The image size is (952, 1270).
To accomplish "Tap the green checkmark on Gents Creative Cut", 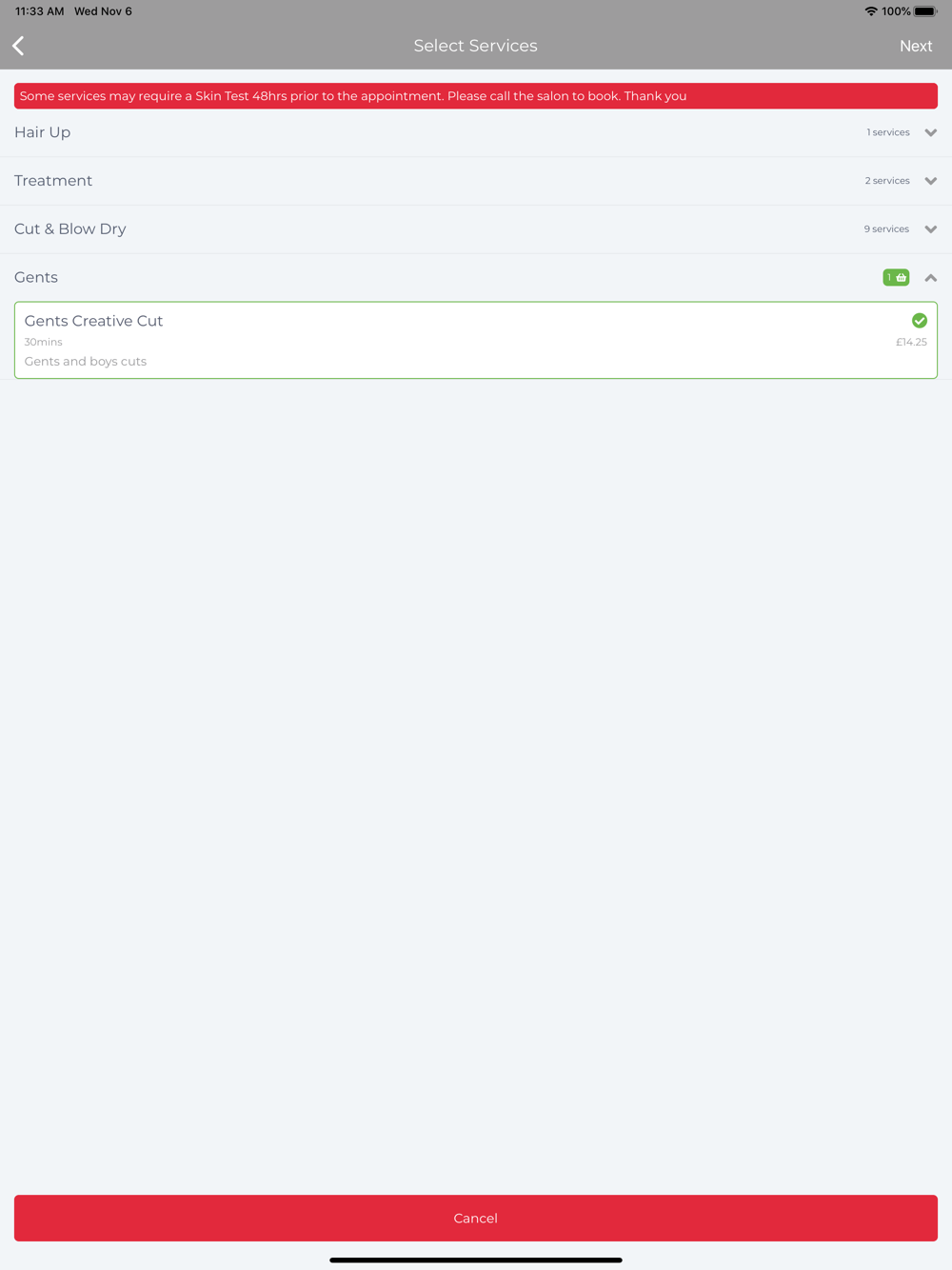I will pos(920,321).
